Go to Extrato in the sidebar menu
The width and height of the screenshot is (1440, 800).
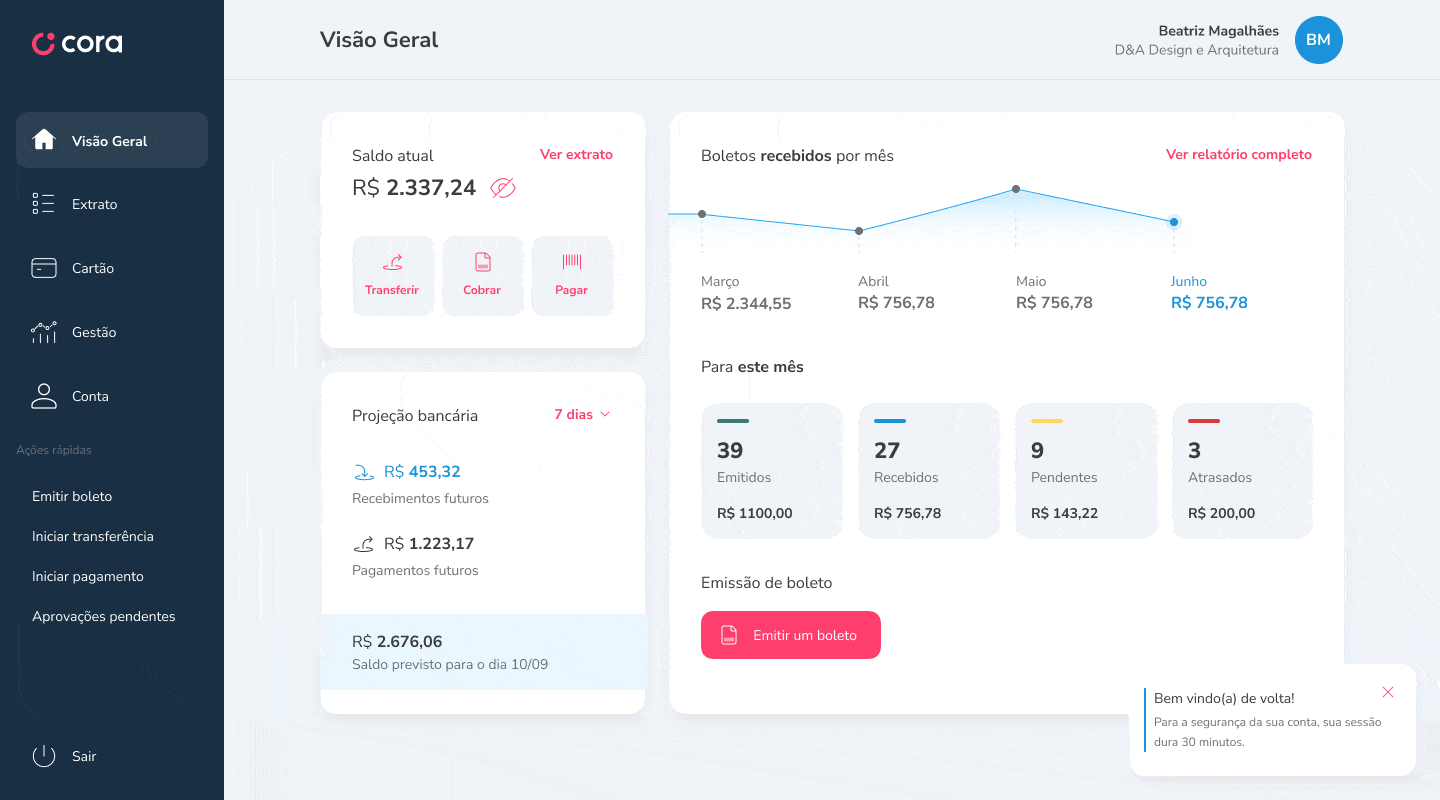click(x=94, y=204)
